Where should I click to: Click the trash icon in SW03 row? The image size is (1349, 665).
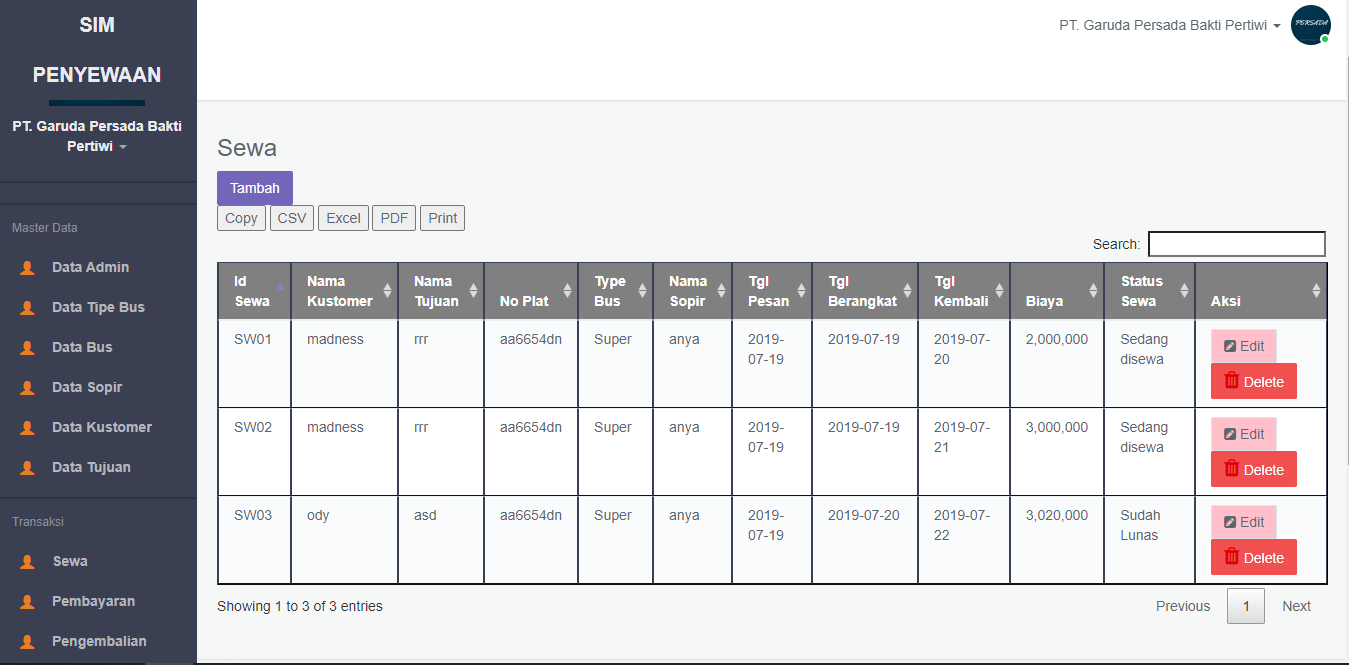pyautogui.click(x=1232, y=557)
